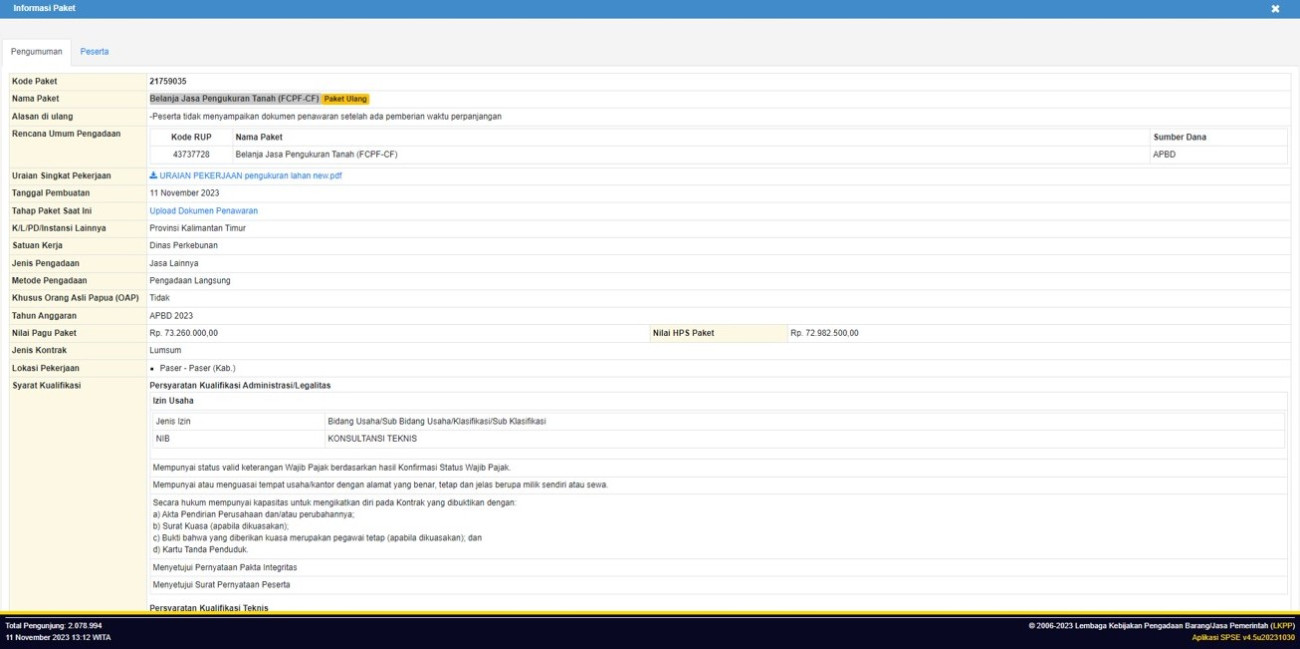Open URAIAN PEKERJAAN pengukuran lahan new.pdf link
1300x649 pixels.
(x=250, y=176)
